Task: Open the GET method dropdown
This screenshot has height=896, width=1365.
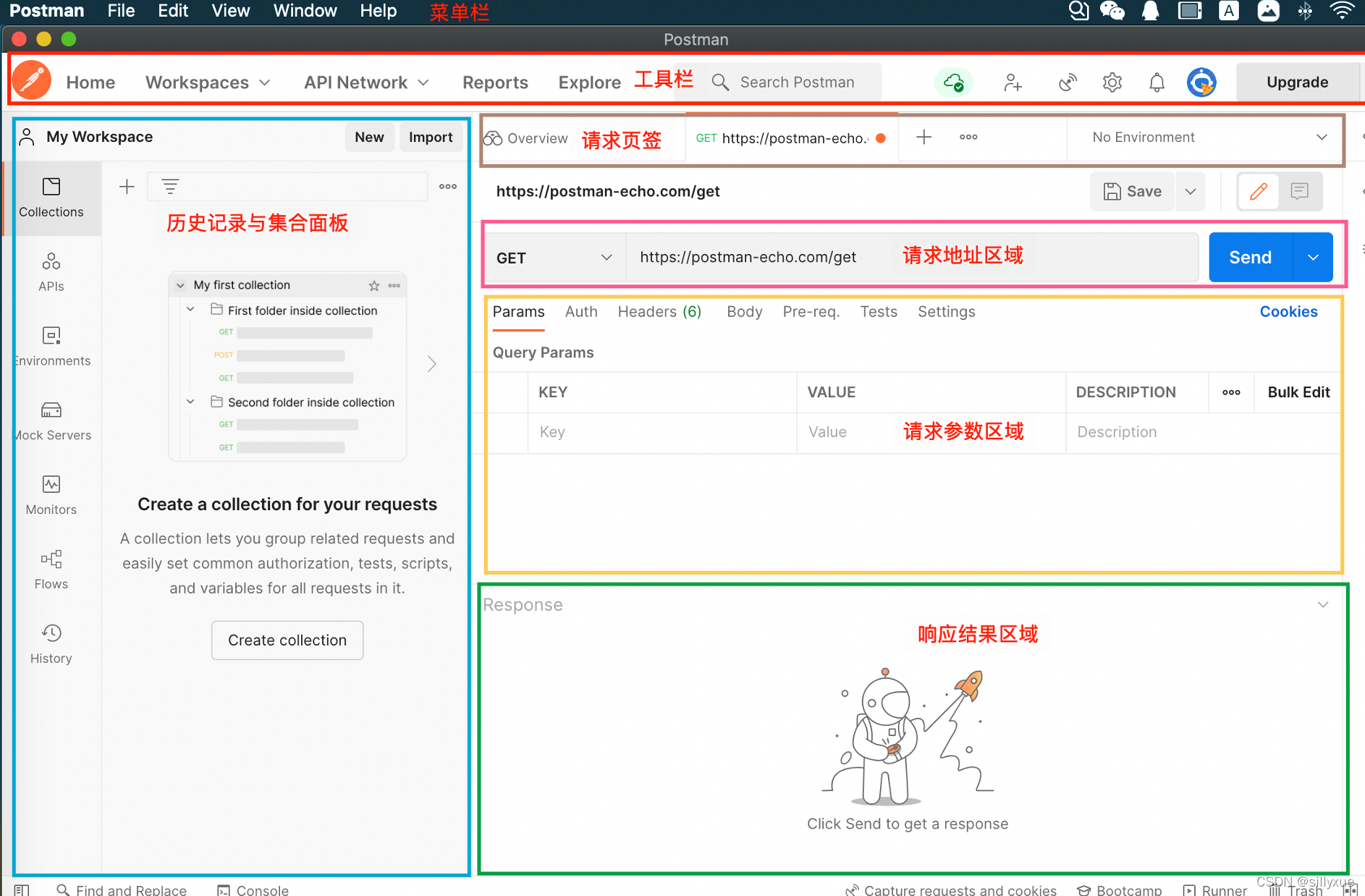Action: coord(554,258)
